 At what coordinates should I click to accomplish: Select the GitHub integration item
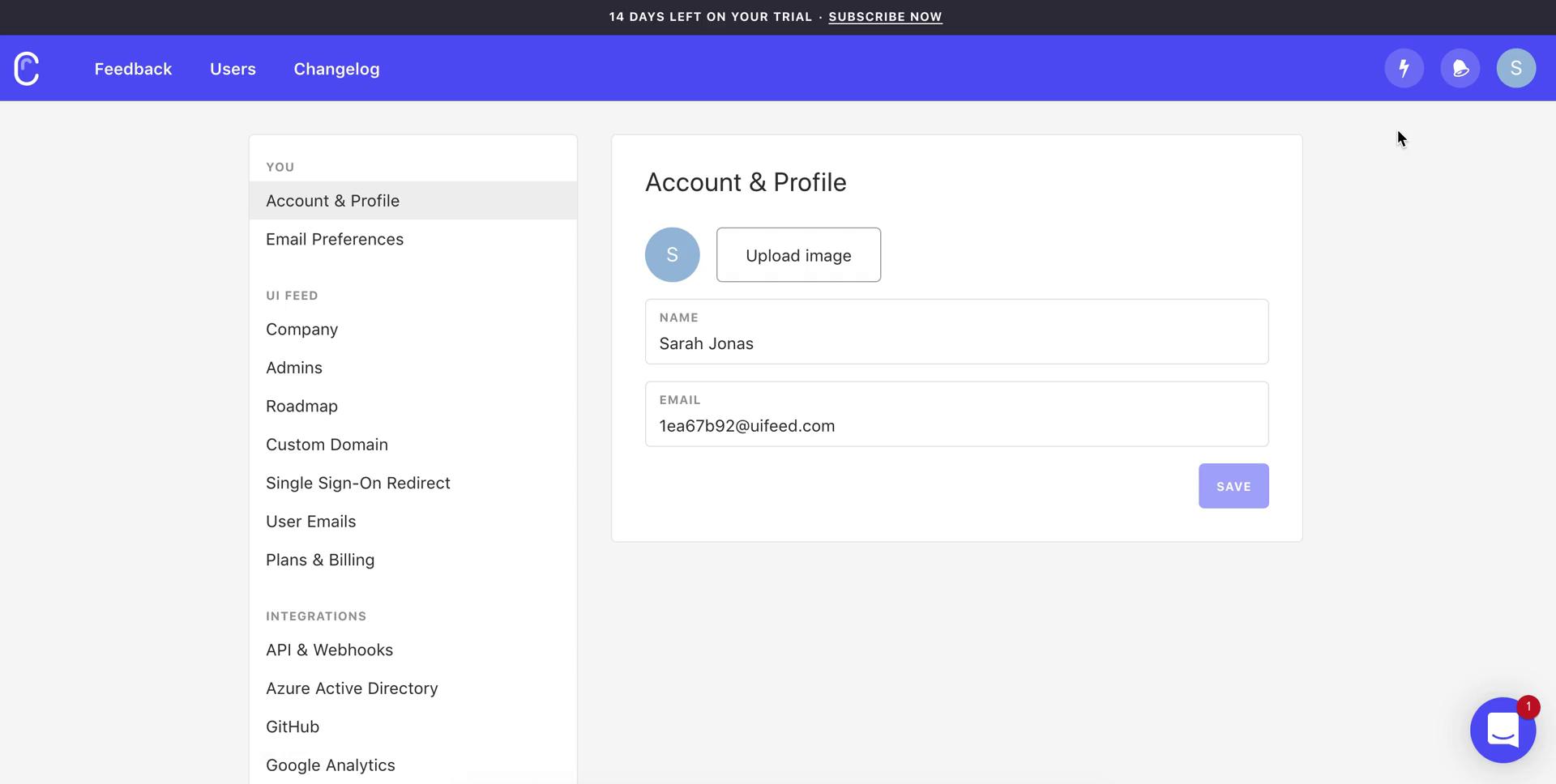(x=293, y=726)
